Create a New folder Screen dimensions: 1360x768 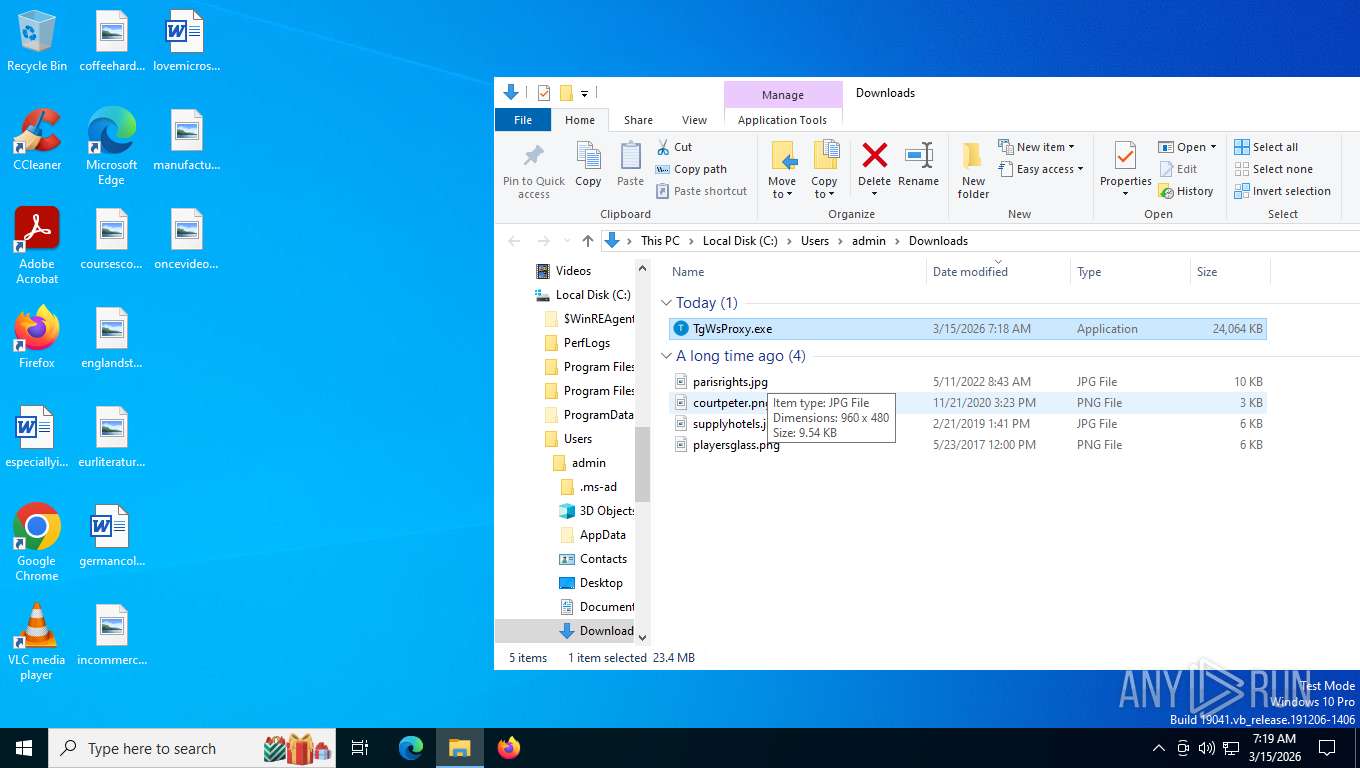(x=973, y=170)
